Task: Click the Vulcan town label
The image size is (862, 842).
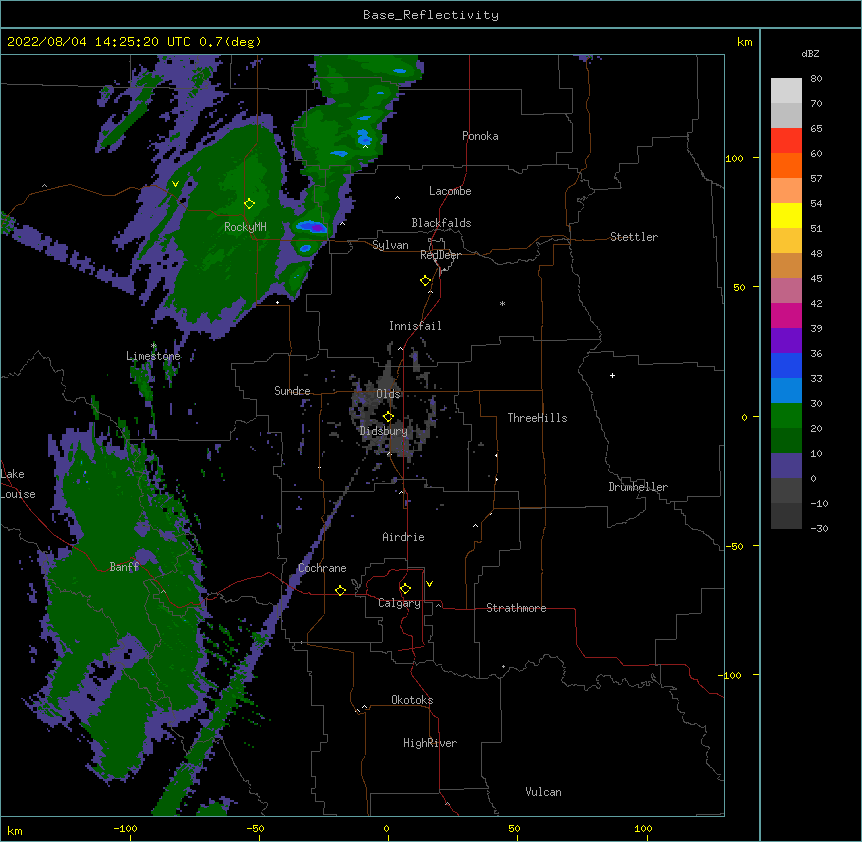Action: [543, 792]
